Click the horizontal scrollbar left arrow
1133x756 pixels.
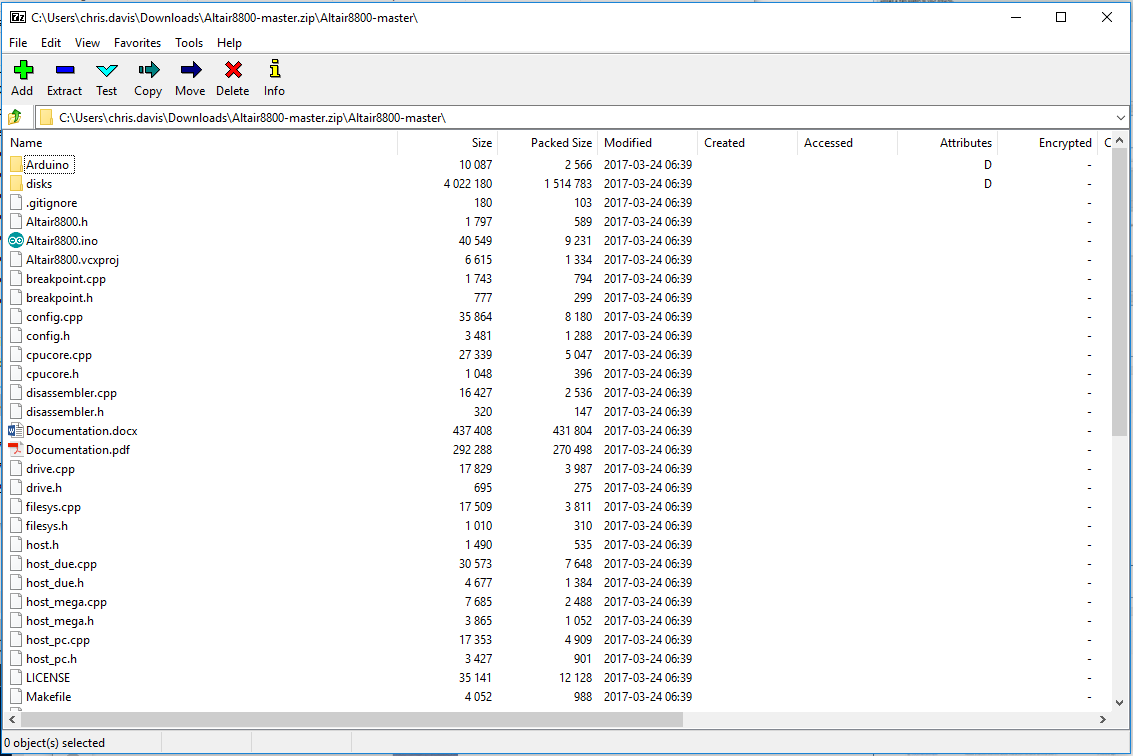tap(12, 719)
